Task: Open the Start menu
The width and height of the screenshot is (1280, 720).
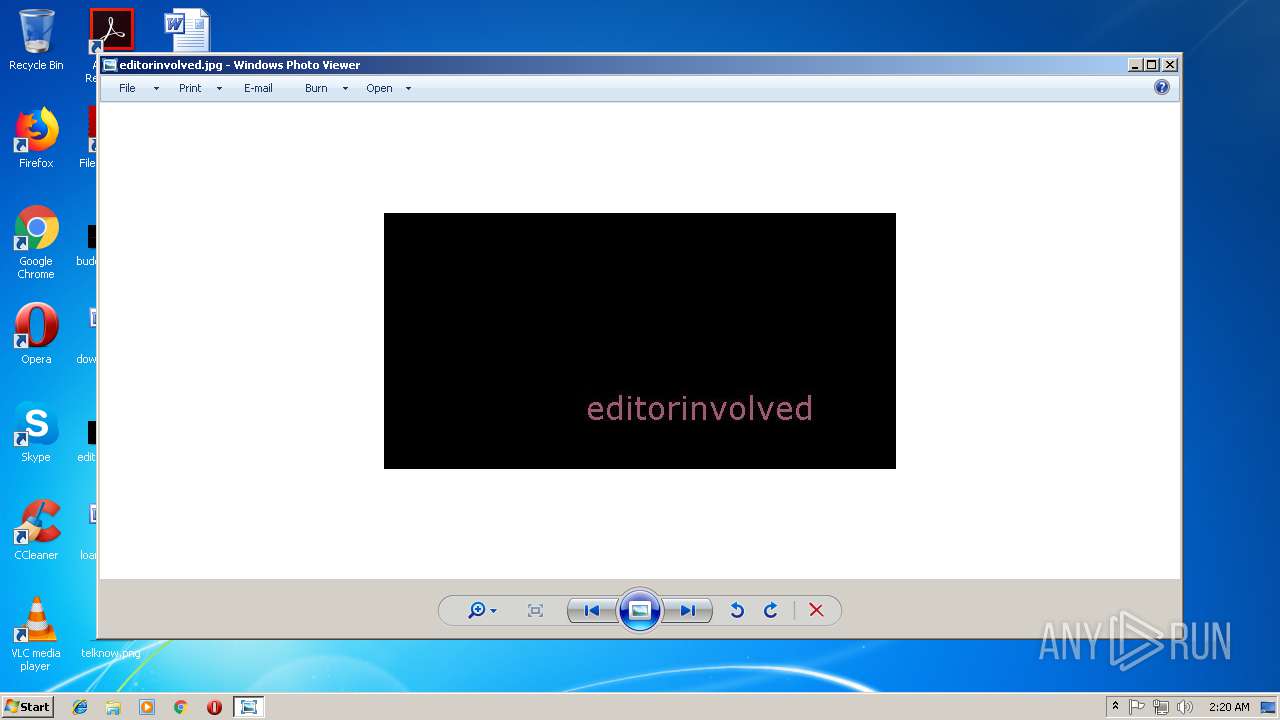Action: 27,706
